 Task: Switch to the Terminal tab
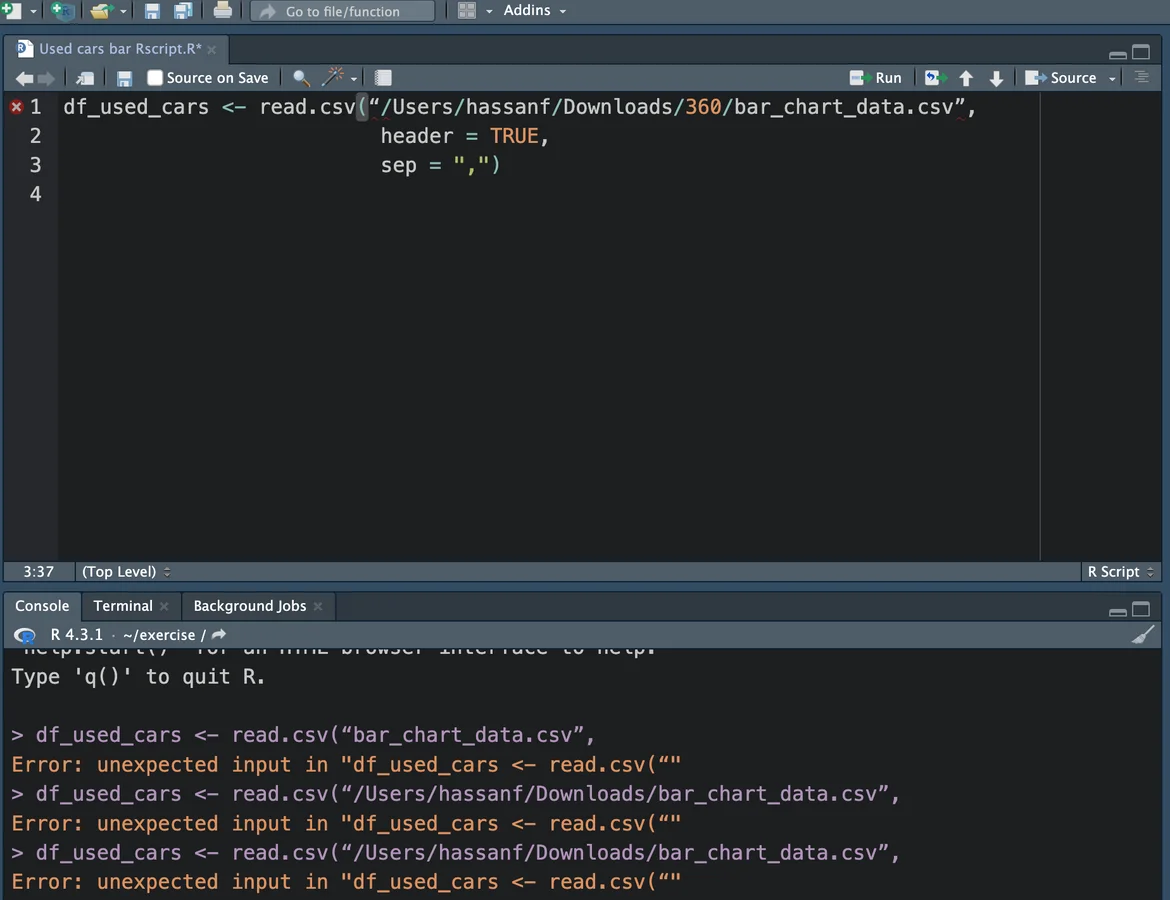point(123,606)
